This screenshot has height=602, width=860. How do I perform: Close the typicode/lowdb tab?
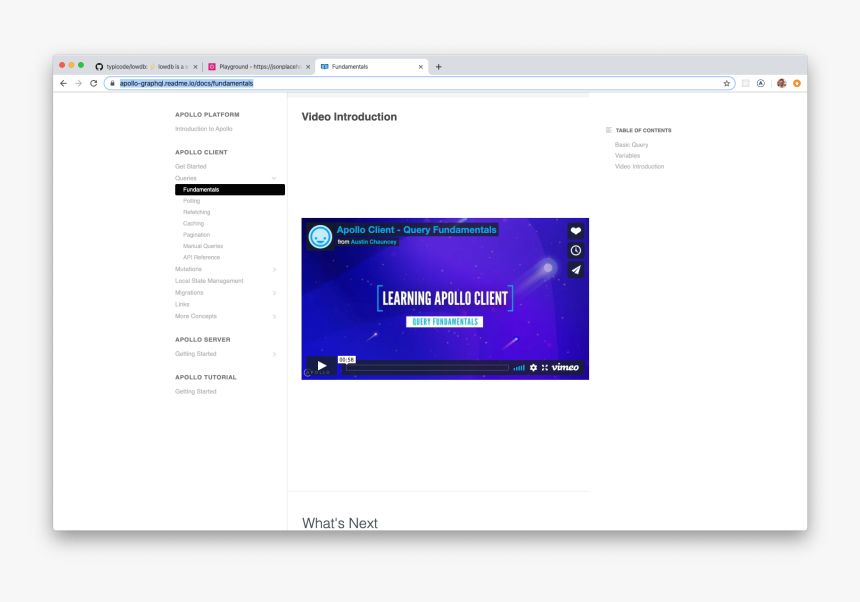click(195, 67)
